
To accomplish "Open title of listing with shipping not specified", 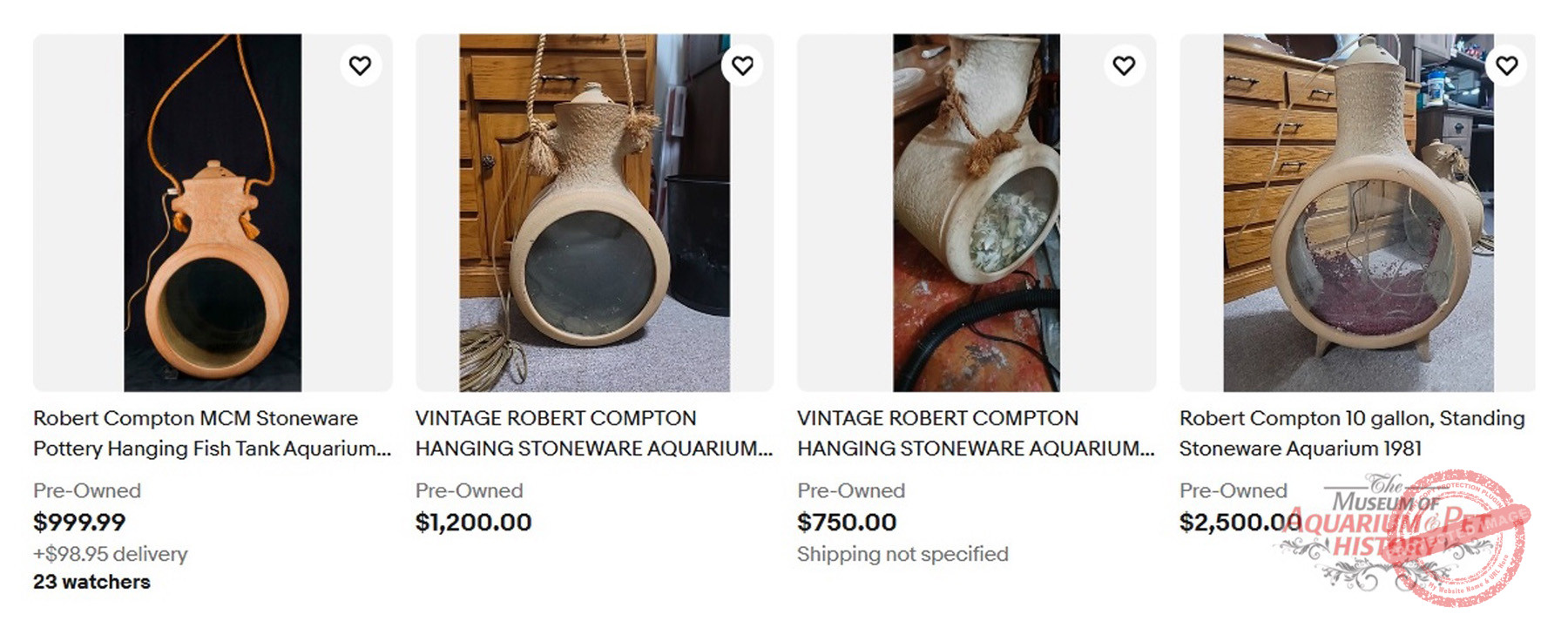I will 976,433.
